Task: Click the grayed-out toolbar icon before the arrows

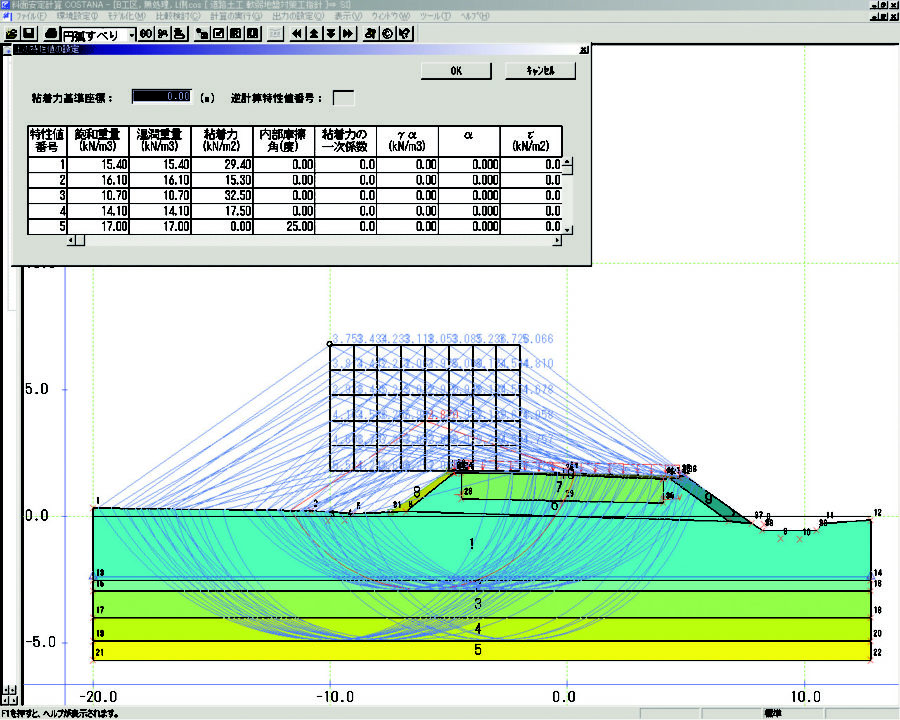Action: (x=276, y=34)
